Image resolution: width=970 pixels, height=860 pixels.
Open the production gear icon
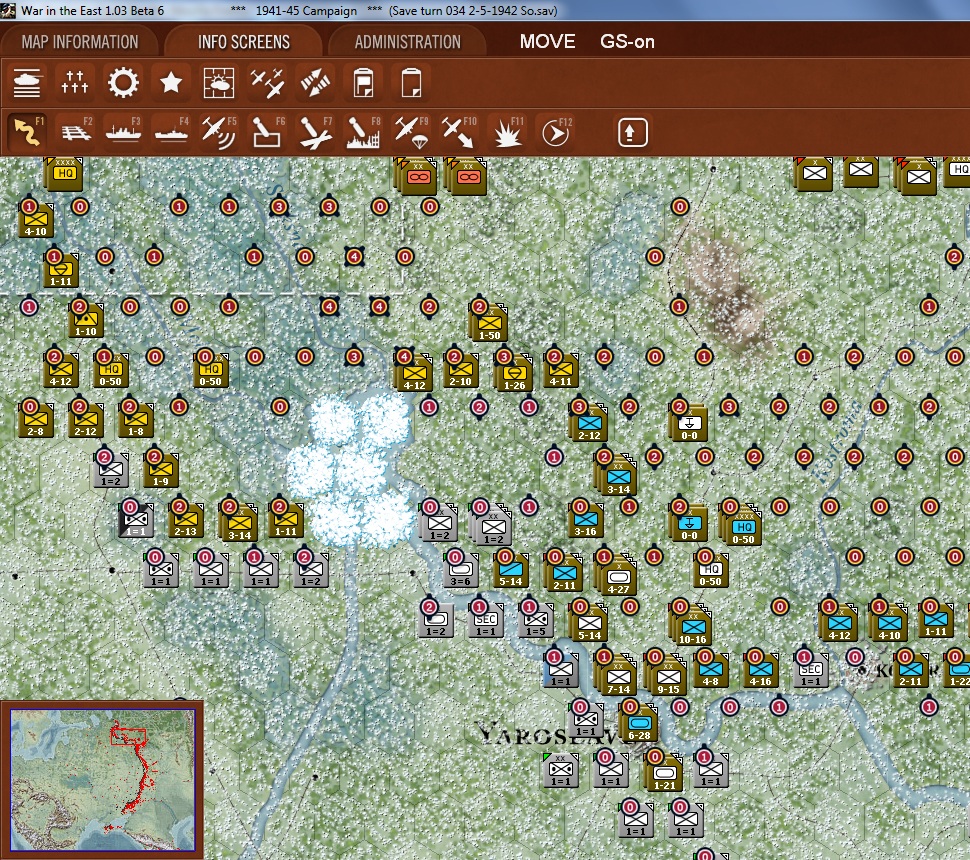click(123, 83)
